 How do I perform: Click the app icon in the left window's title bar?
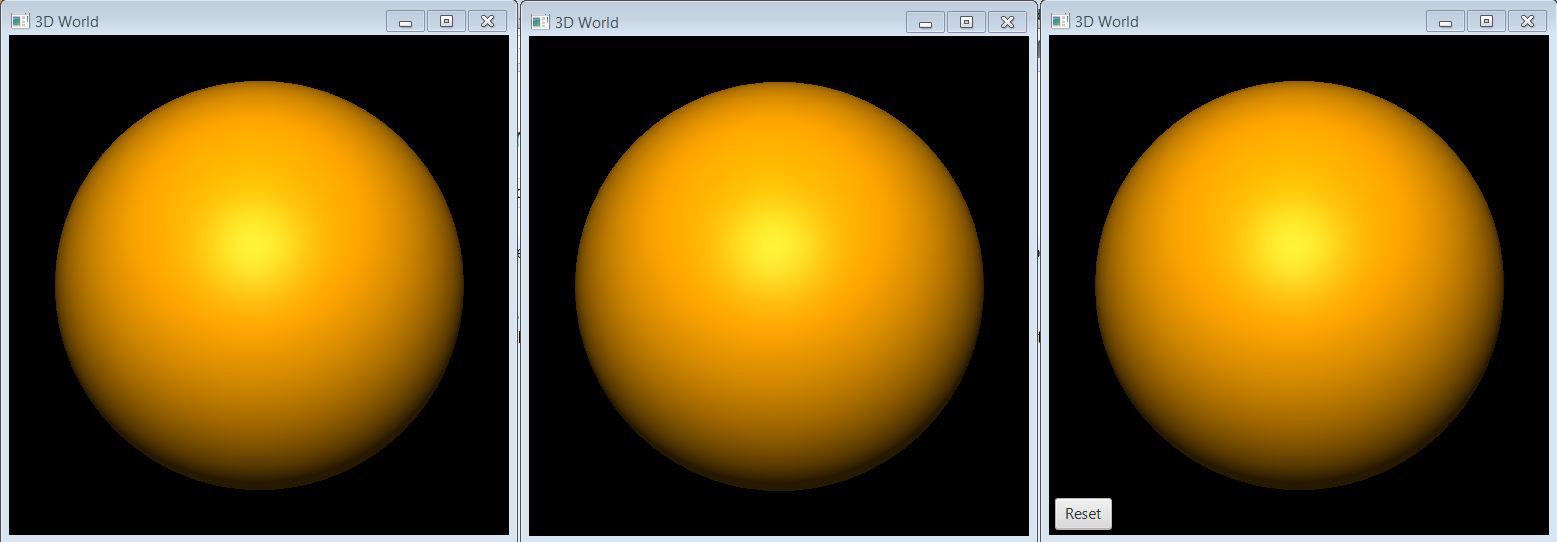(20, 21)
